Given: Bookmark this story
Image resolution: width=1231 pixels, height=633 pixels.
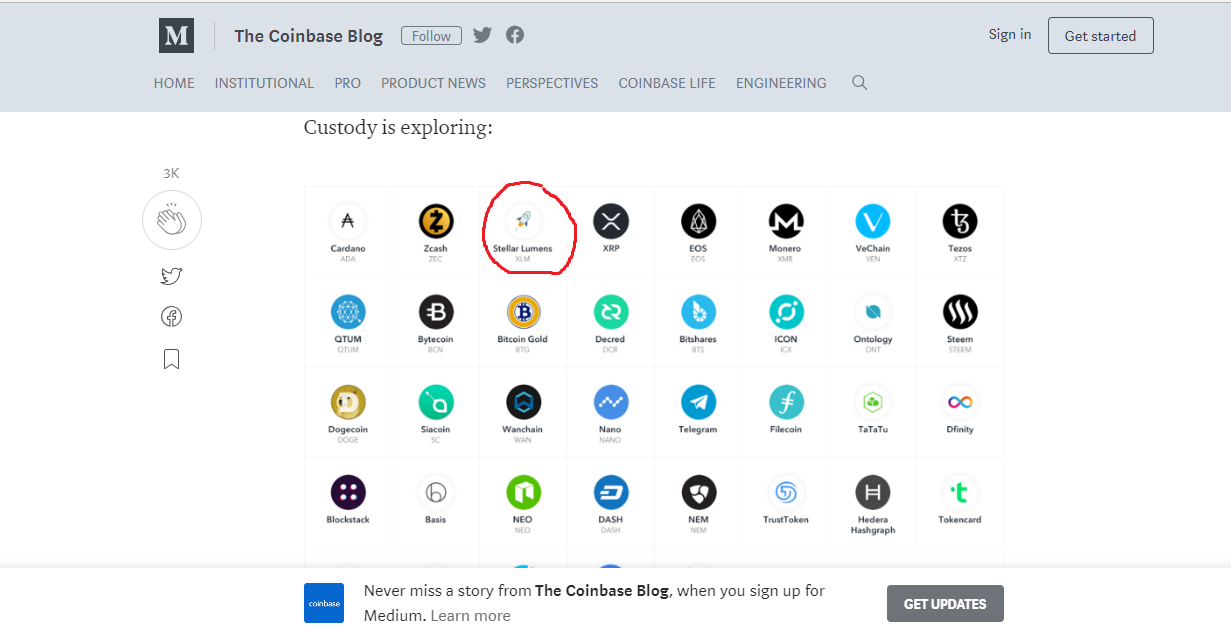Looking at the screenshot, I should coord(172,359).
